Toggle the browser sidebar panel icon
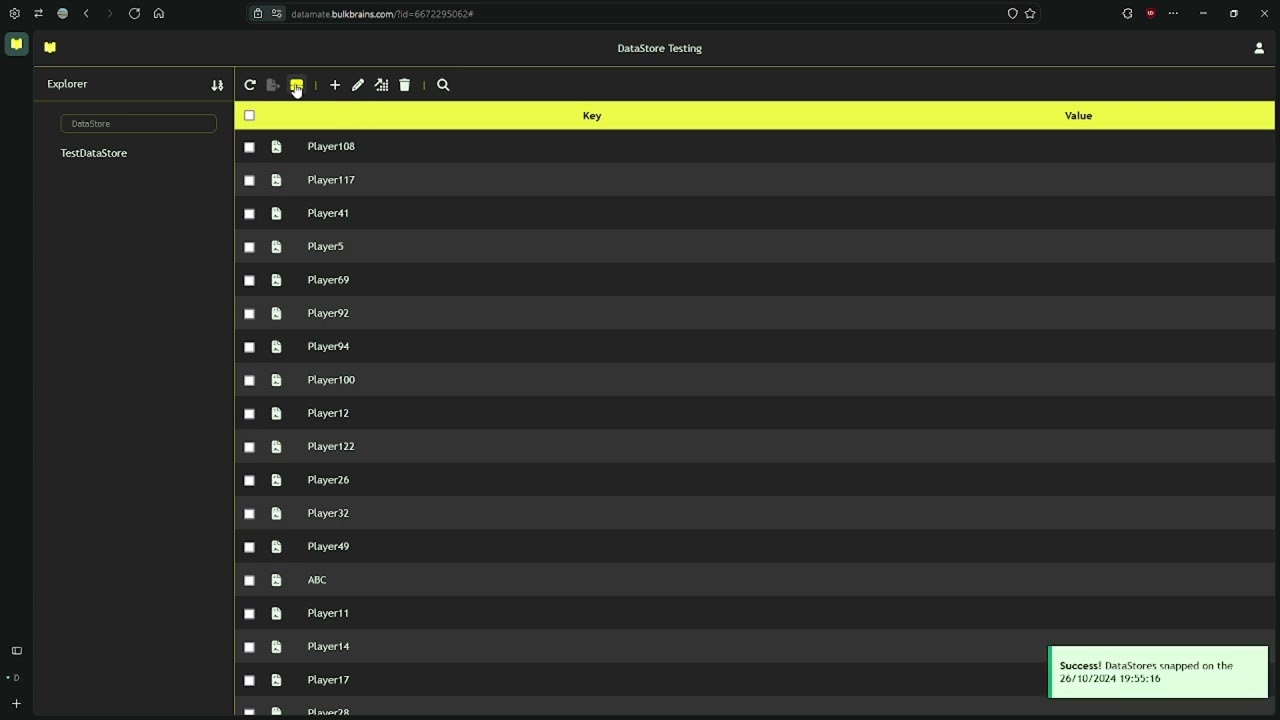 [16, 651]
